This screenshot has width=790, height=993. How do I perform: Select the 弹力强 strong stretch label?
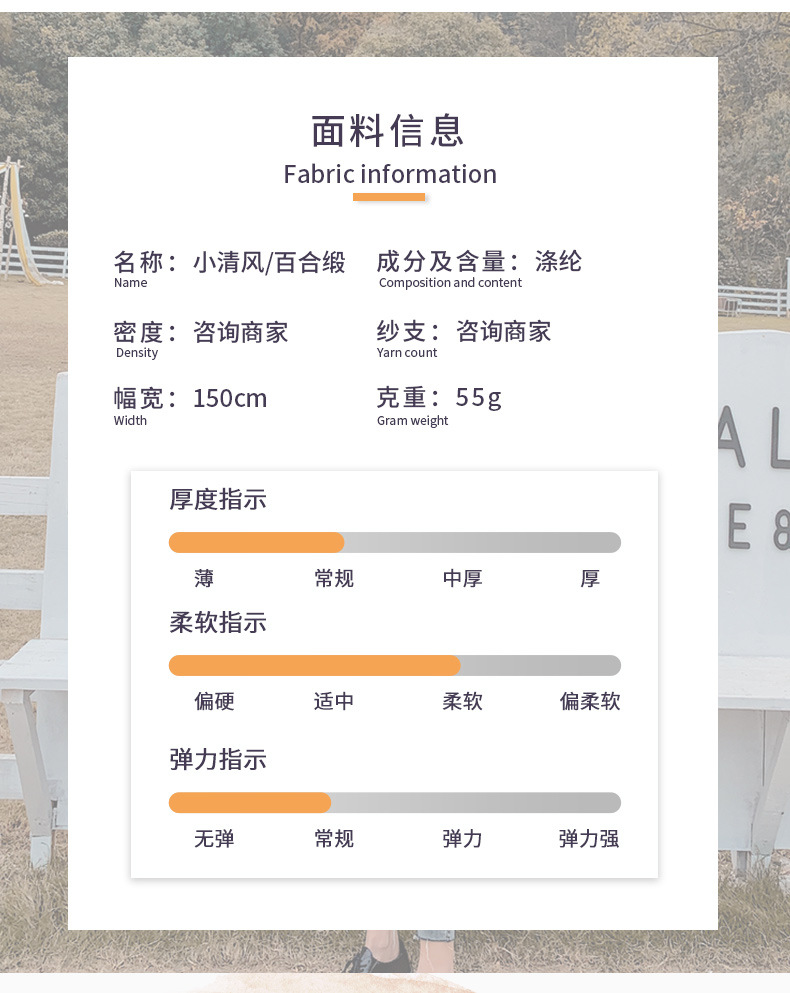pyautogui.click(x=589, y=839)
